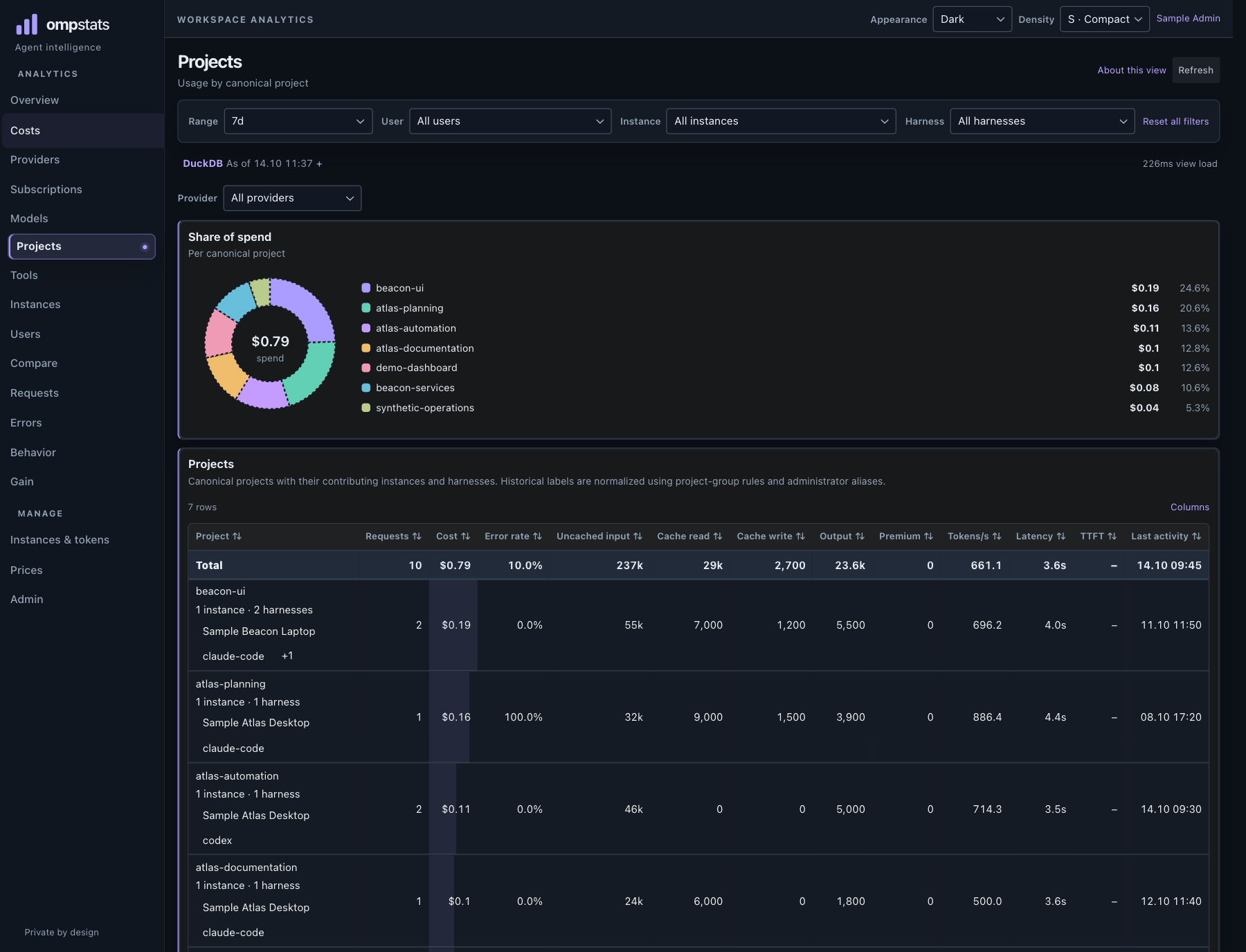Image resolution: width=1246 pixels, height=952 pixels.
Task: Click the synthetic-operations legend color swatch
Action: (x=366, y=408)
